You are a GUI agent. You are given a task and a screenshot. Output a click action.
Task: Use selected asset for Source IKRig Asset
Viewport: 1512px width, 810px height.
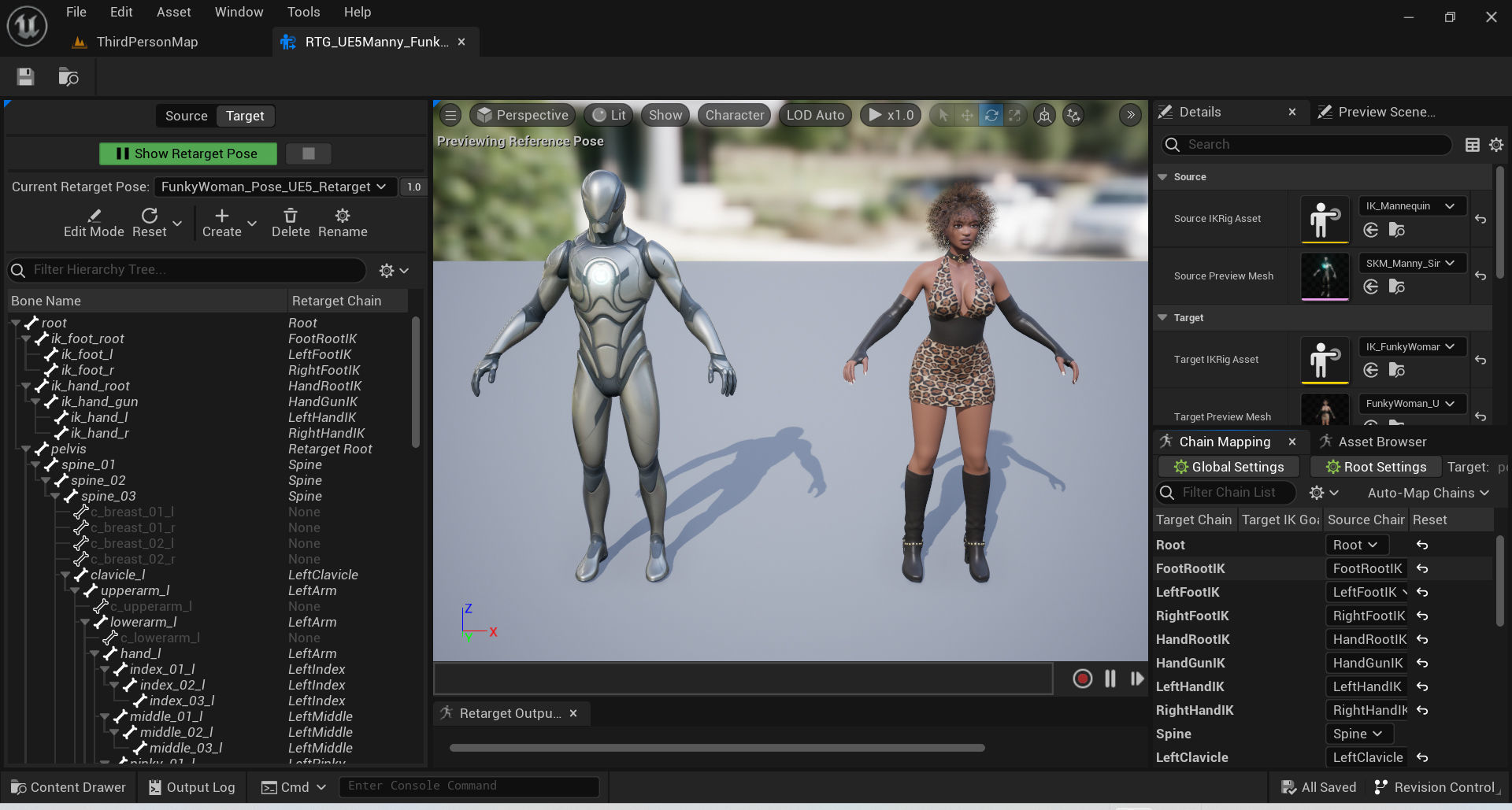(1371, 230)
